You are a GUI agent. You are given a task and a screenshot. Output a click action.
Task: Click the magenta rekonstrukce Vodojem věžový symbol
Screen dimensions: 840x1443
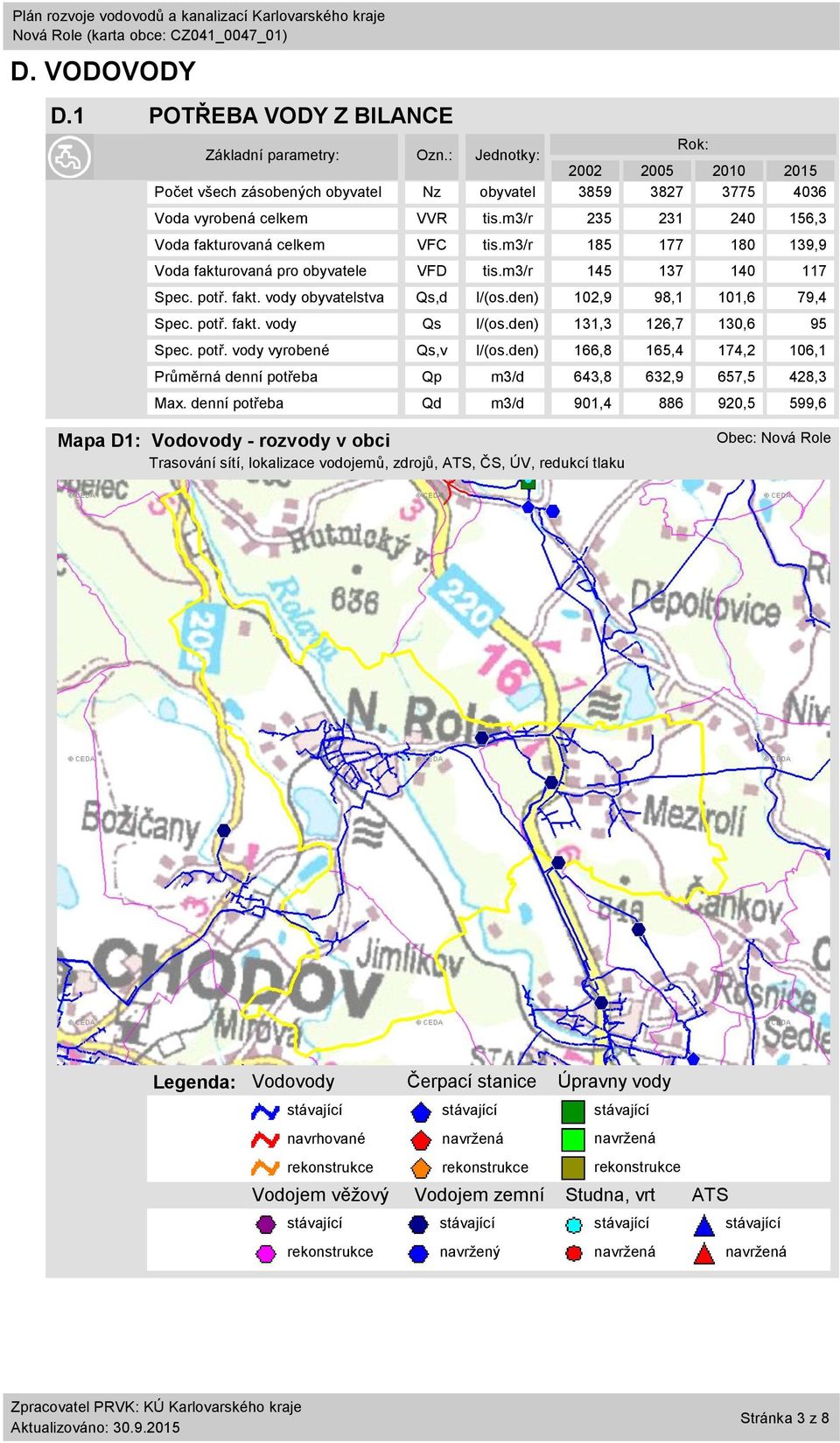[265, 1253]
